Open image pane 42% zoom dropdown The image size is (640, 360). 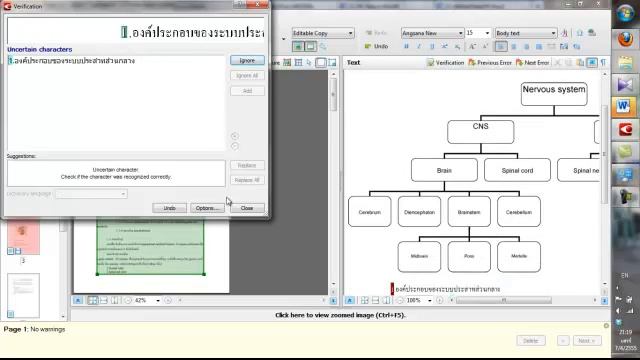[x=158, y=300]
